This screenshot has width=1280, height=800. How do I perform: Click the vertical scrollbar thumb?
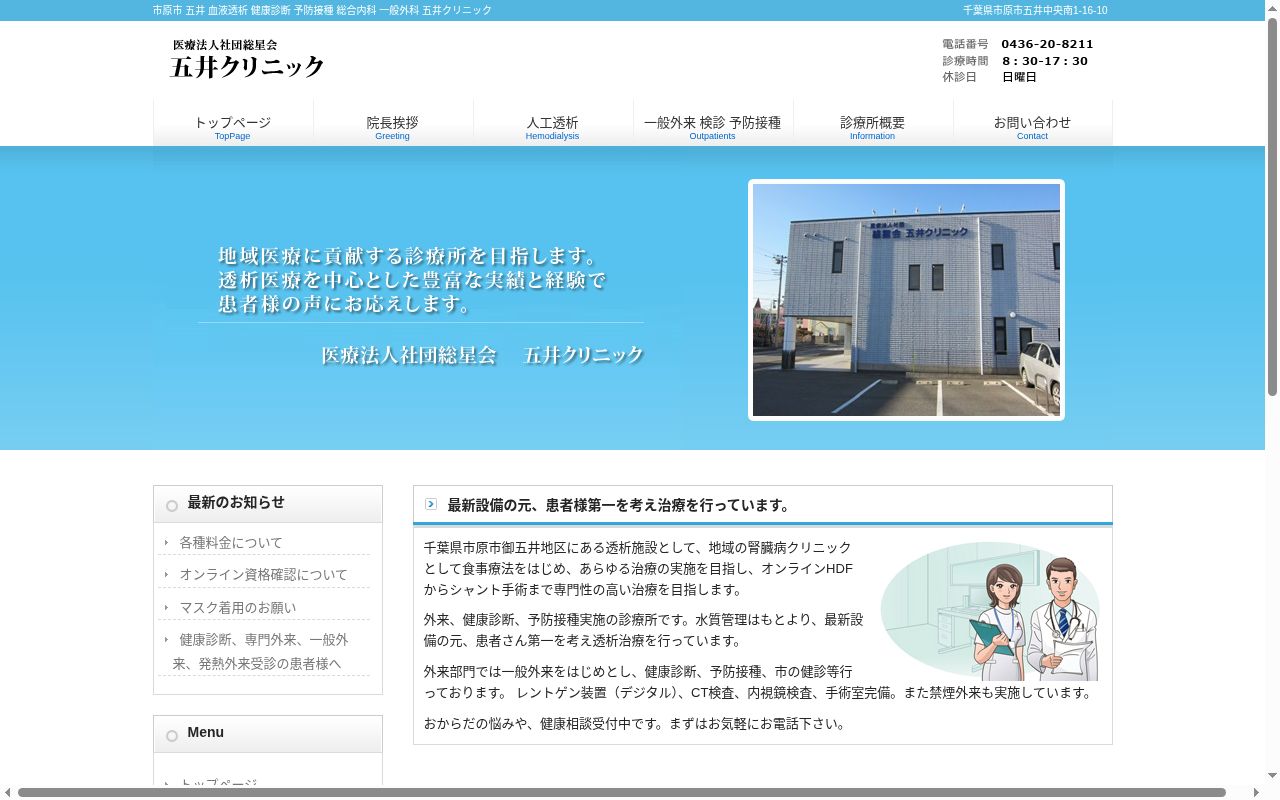(x=1272, y=207)
